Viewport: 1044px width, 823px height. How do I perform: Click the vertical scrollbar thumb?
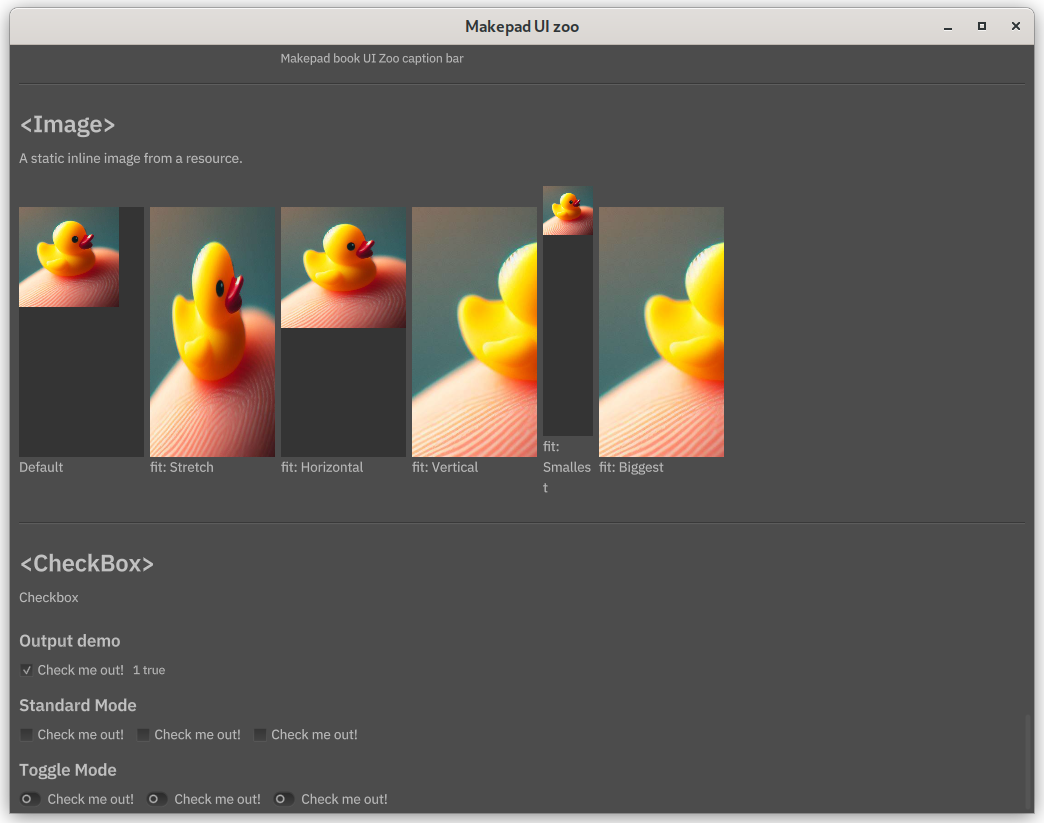tap(1028, 762)
